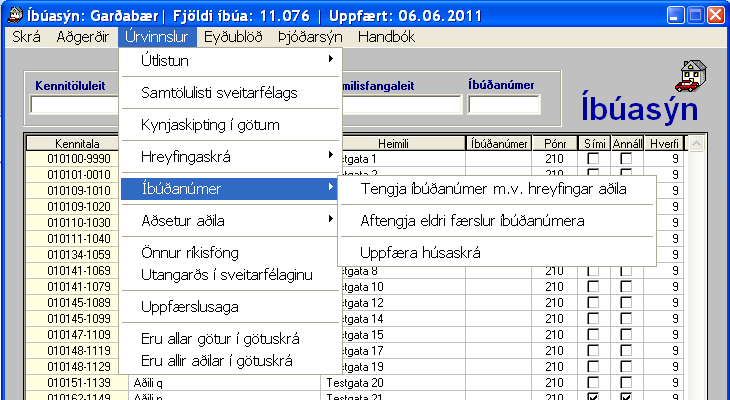The width and height of the screenshot is (730, 400).
Task: Toggle Annáll checkbox for Testgata 15
Action: 626,334
